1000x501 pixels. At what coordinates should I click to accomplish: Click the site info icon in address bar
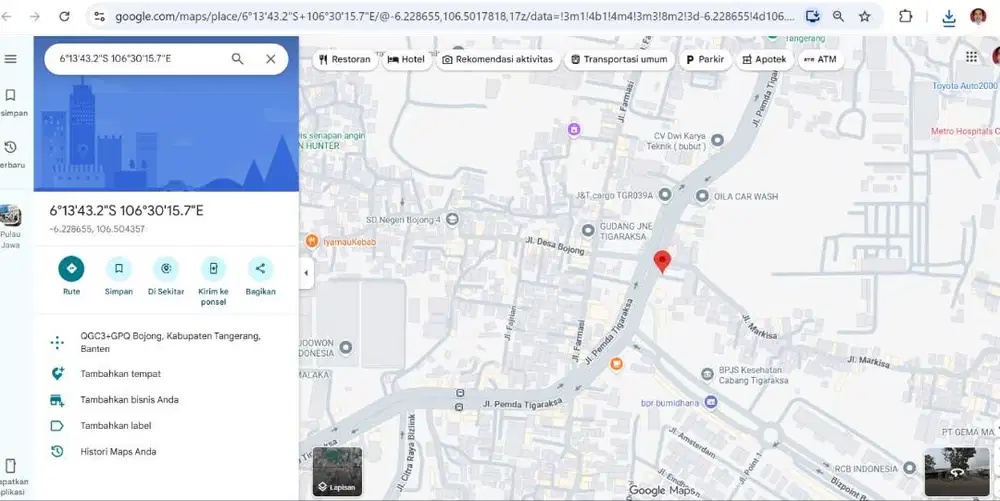pos(99,17)
